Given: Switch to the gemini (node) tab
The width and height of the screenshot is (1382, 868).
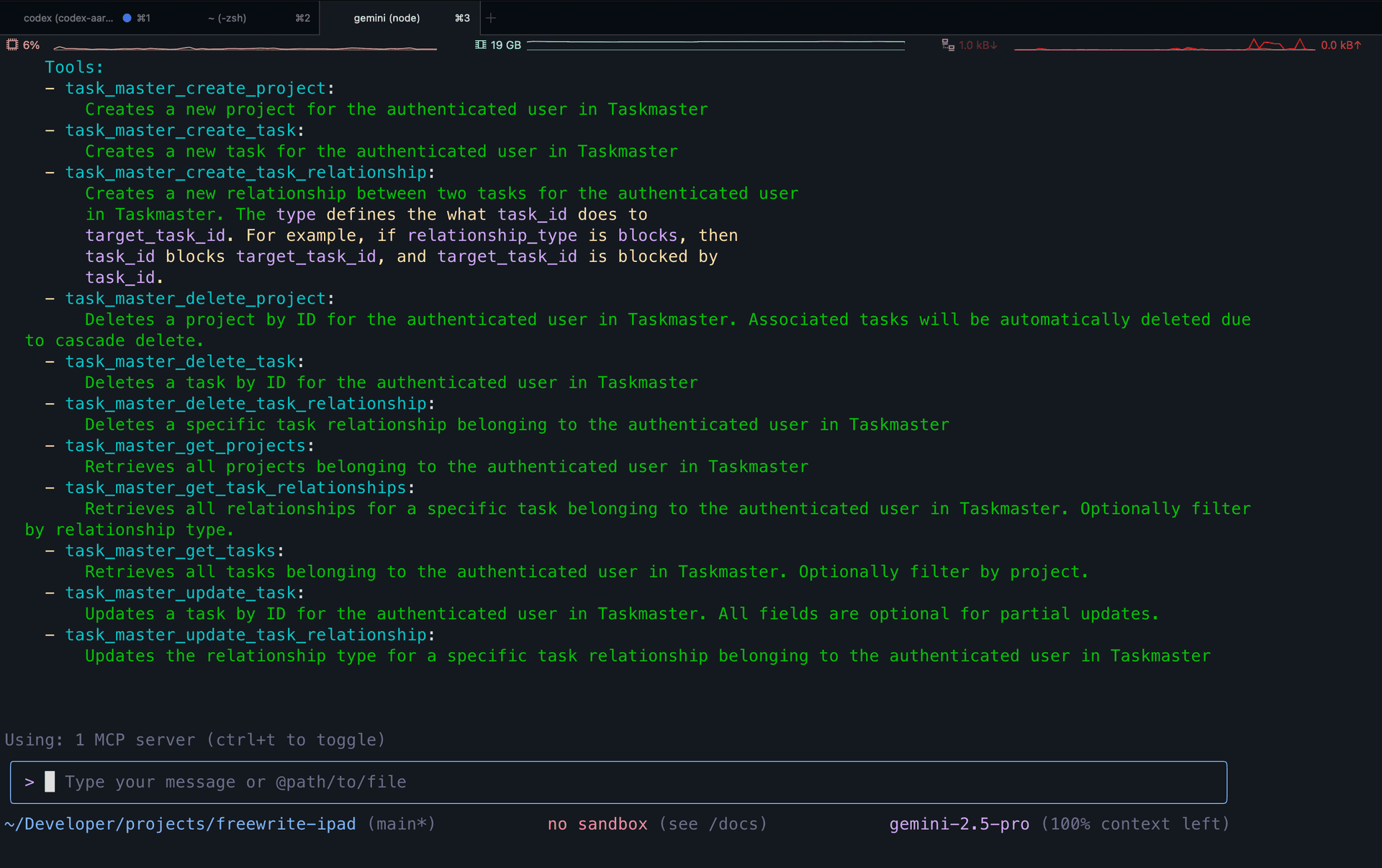Looking at the screenshot, I should pyautogui.click(x=386, y=17).
